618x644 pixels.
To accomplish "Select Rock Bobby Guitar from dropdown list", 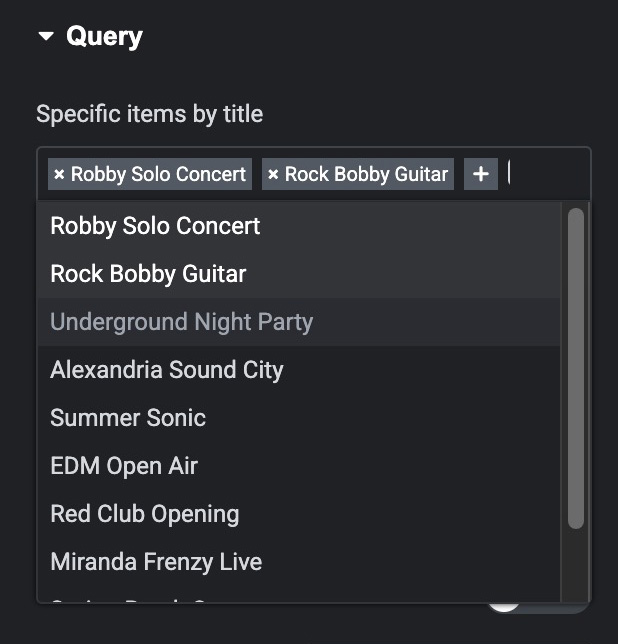I will pos(148,274).
